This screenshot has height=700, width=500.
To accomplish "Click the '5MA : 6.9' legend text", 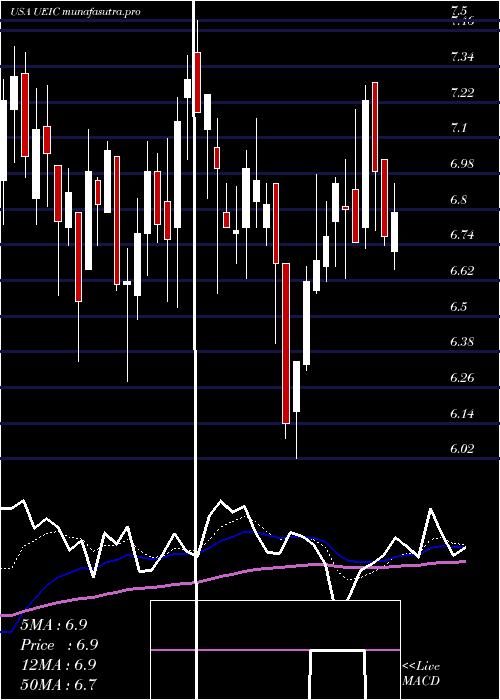I will (54, 625).
